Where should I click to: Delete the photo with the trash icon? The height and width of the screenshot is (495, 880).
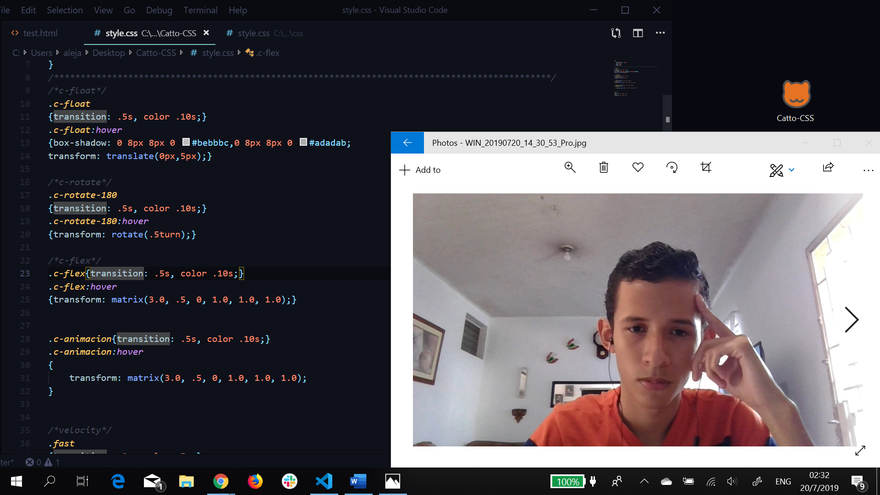[604, 168]
